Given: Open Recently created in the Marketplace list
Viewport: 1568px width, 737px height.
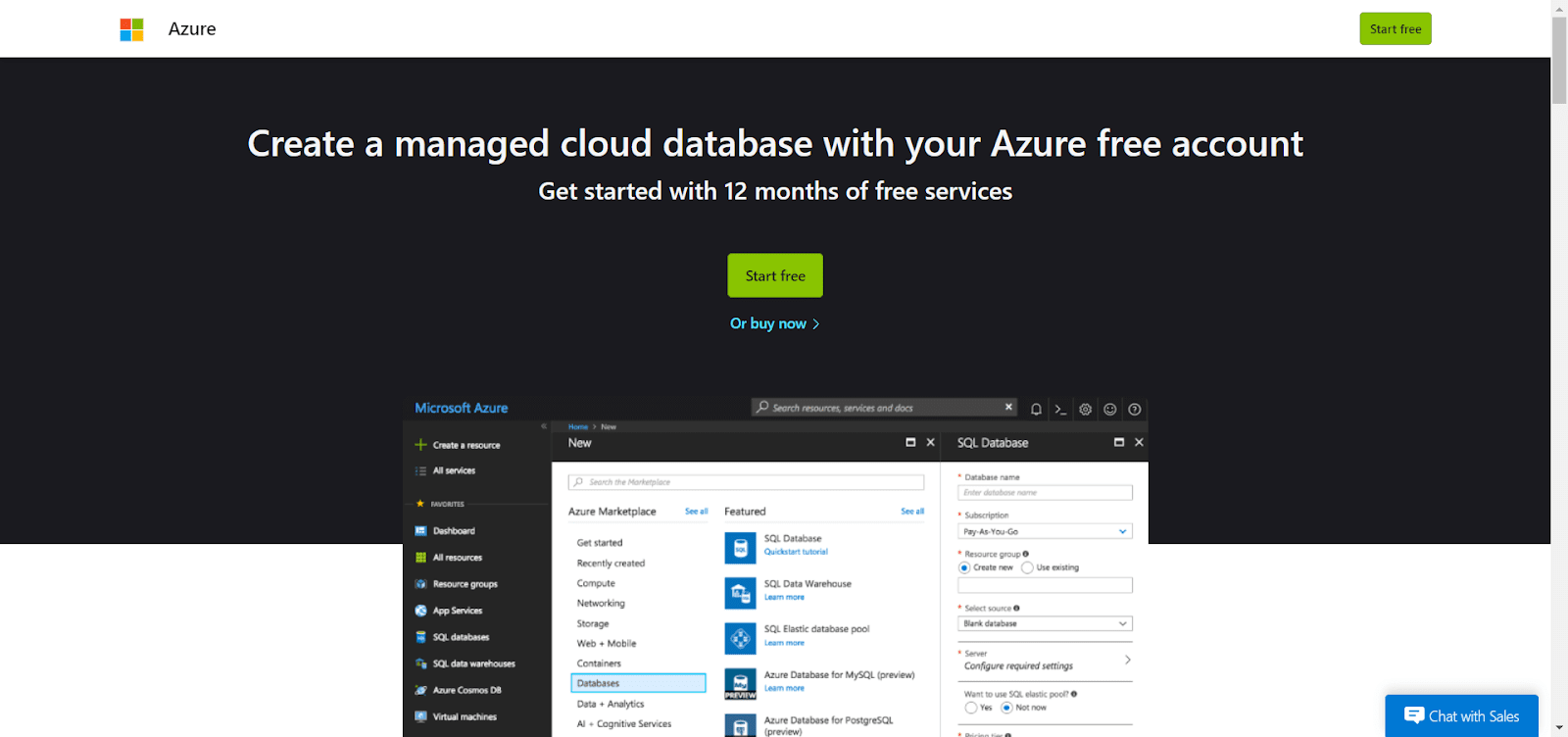Looking at the screenshot, I should pos(611,564).
